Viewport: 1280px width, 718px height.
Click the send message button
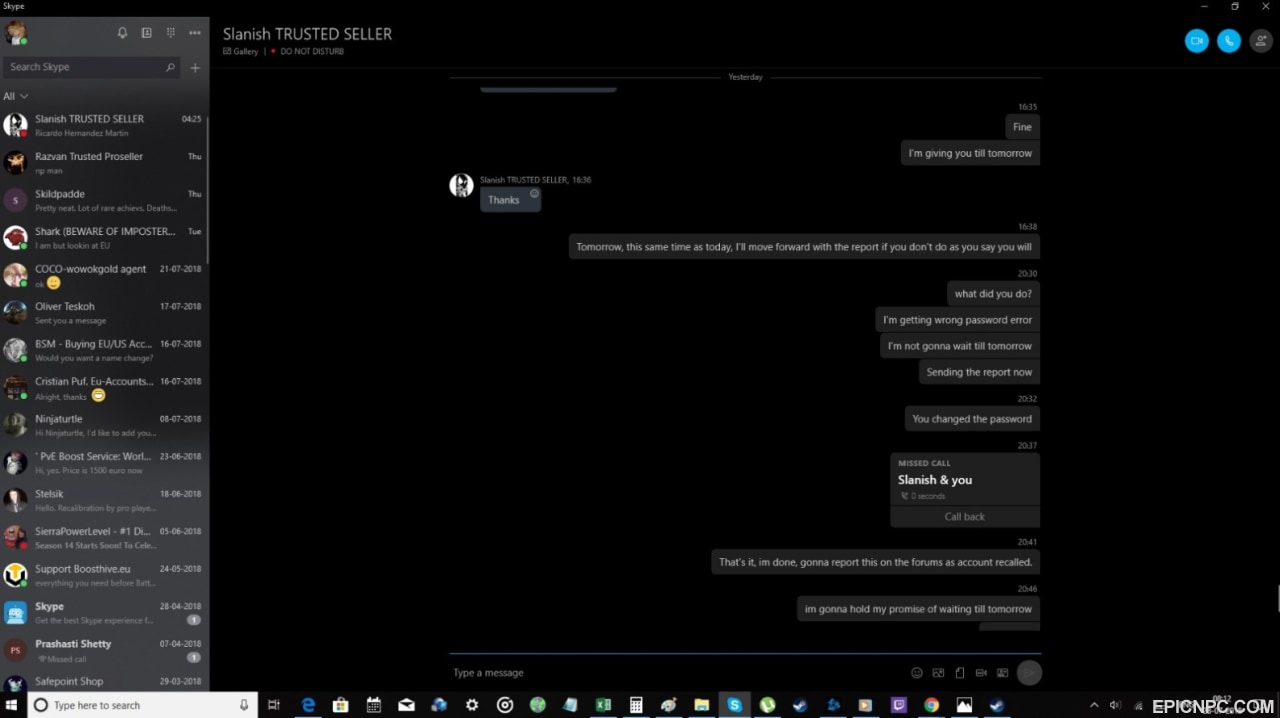click(x=1029, y=673)
